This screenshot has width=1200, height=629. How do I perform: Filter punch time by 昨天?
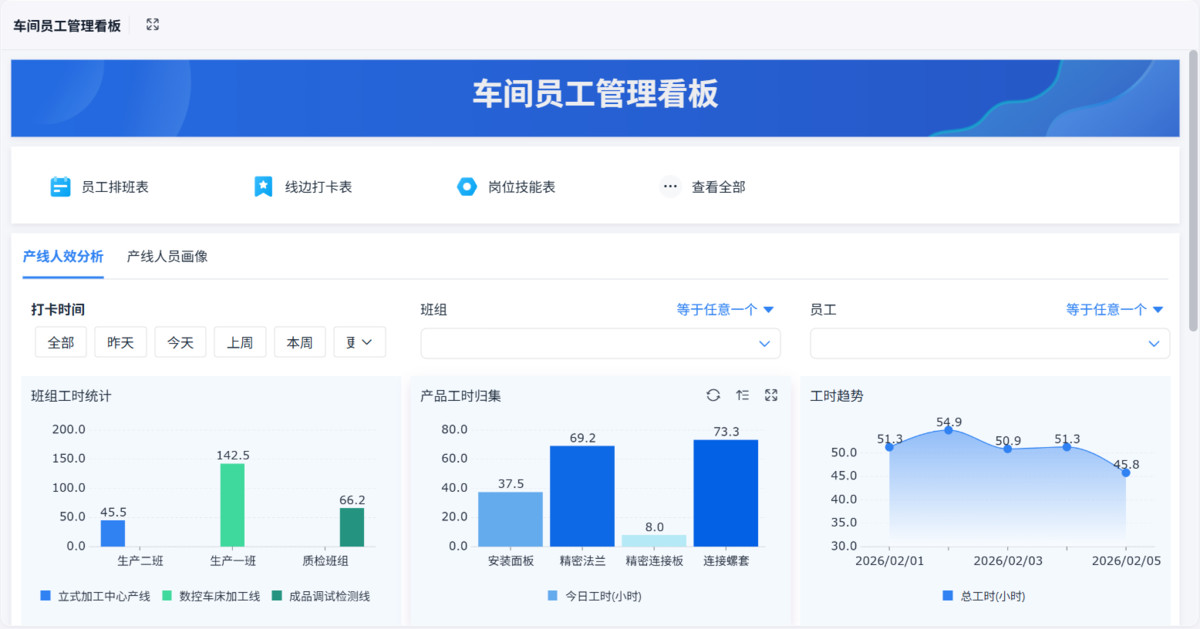click(121, 342)
